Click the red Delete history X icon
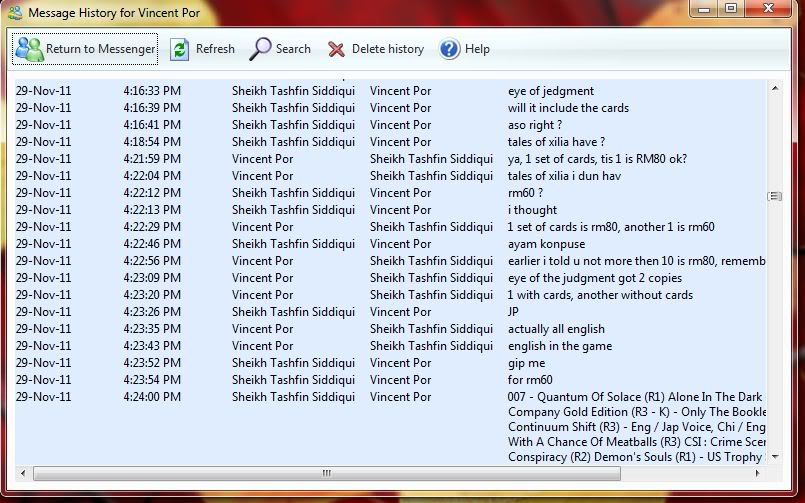Screen dimensions: 805x503 pyautogui.click(x=337, y=49)
